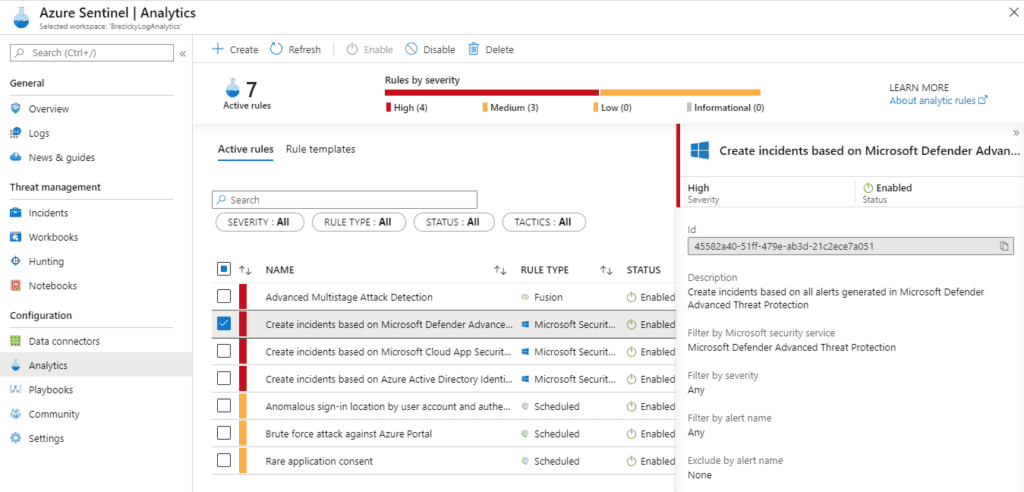Click the Low (0) severity legend
The width and height of the screenshot is (1024, 492).
coord(612,108)
